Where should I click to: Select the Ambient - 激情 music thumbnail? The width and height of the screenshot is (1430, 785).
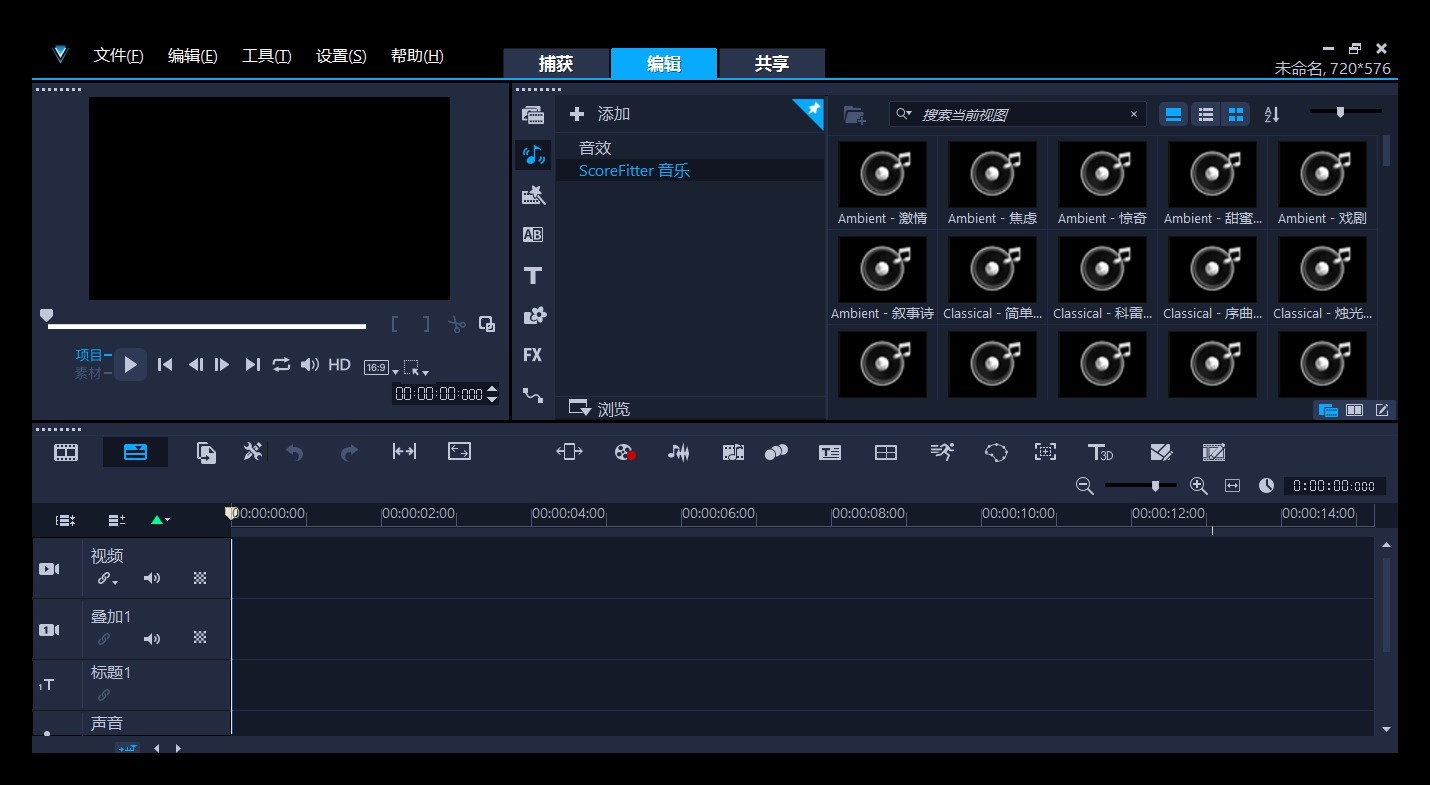882,175
